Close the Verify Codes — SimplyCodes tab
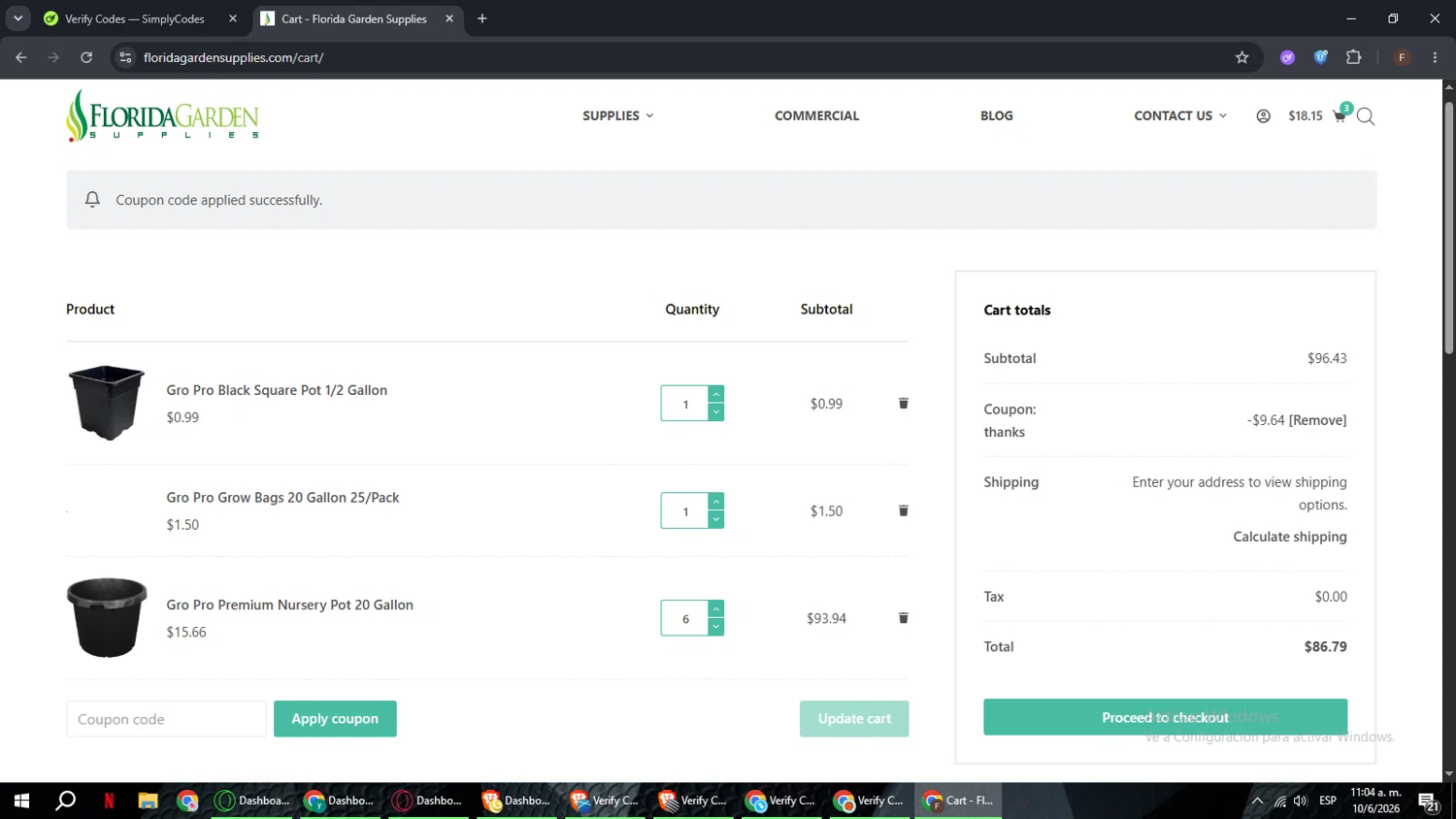The image size is (1456, 819). pyautogui.click(x=233, y=18)
